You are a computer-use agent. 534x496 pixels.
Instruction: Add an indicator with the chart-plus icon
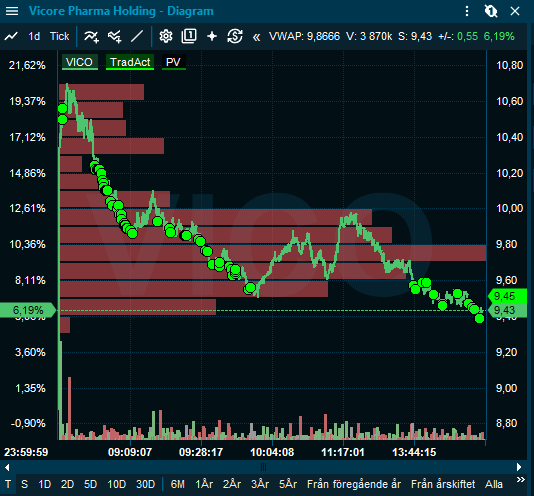[x=92, y=36]
